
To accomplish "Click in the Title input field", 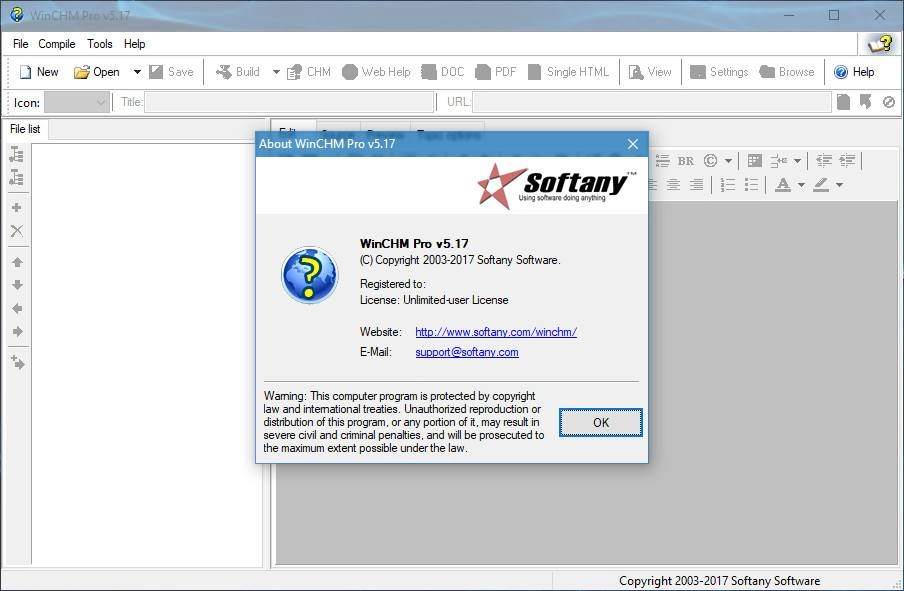I will pyautogui.click(x=289, y=102).
